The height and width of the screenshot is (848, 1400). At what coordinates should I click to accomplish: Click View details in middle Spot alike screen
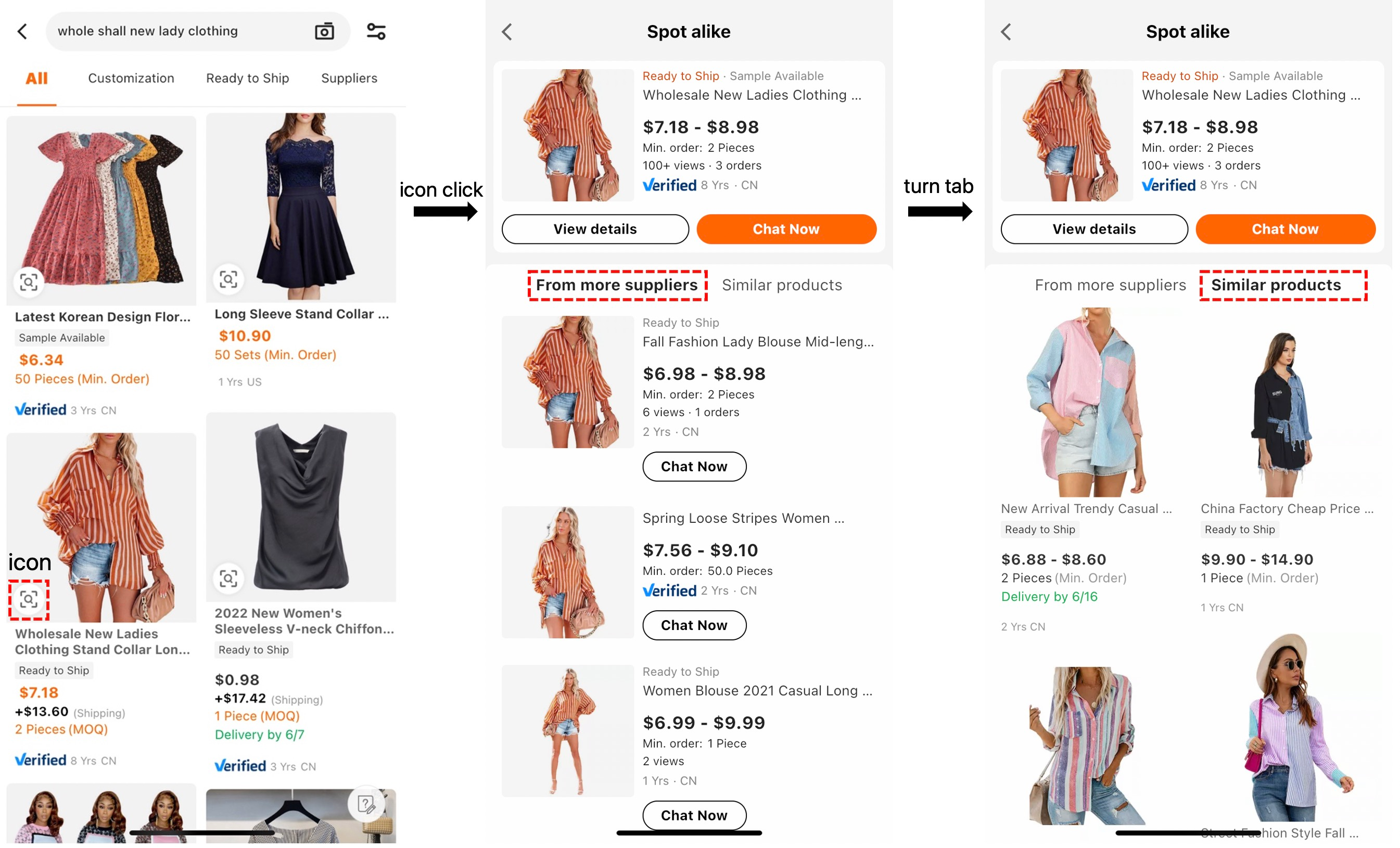coord(595,229)
